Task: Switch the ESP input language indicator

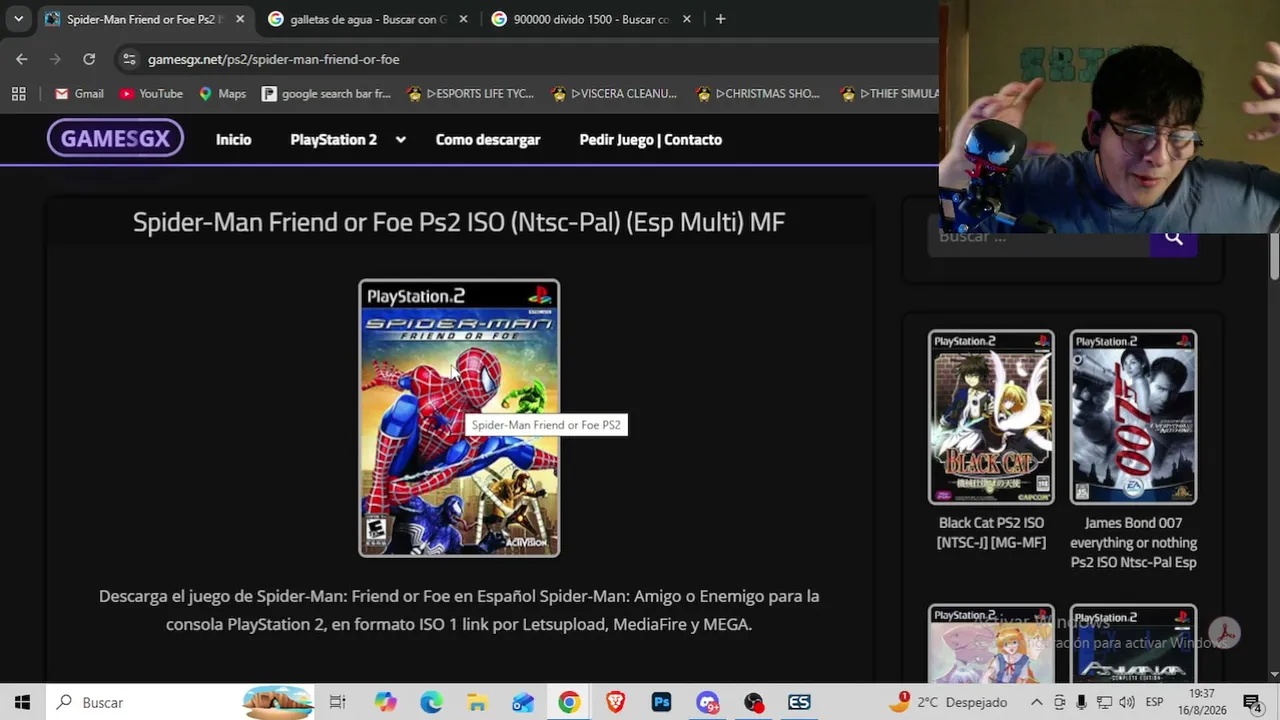Action: pos(1154,702)
